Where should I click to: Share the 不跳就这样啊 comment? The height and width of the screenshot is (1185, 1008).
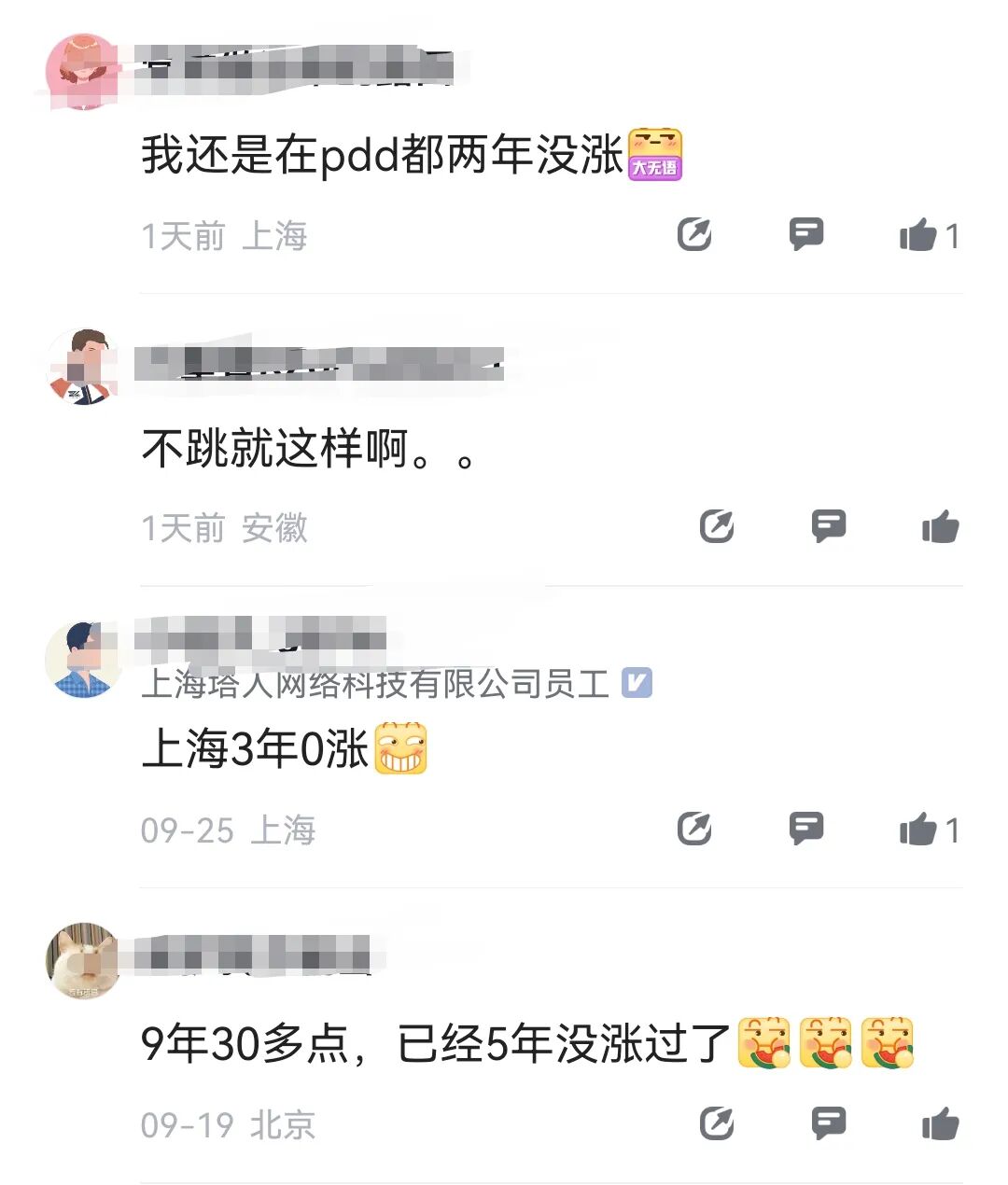click(x=717, y=527)
